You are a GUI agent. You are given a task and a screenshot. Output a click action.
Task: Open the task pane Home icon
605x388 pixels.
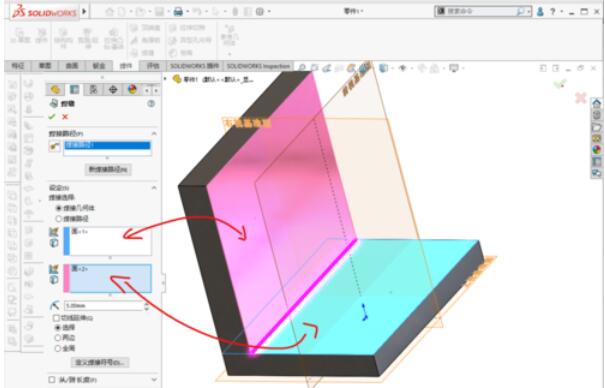pyautogui.click(x=597, y=103)
